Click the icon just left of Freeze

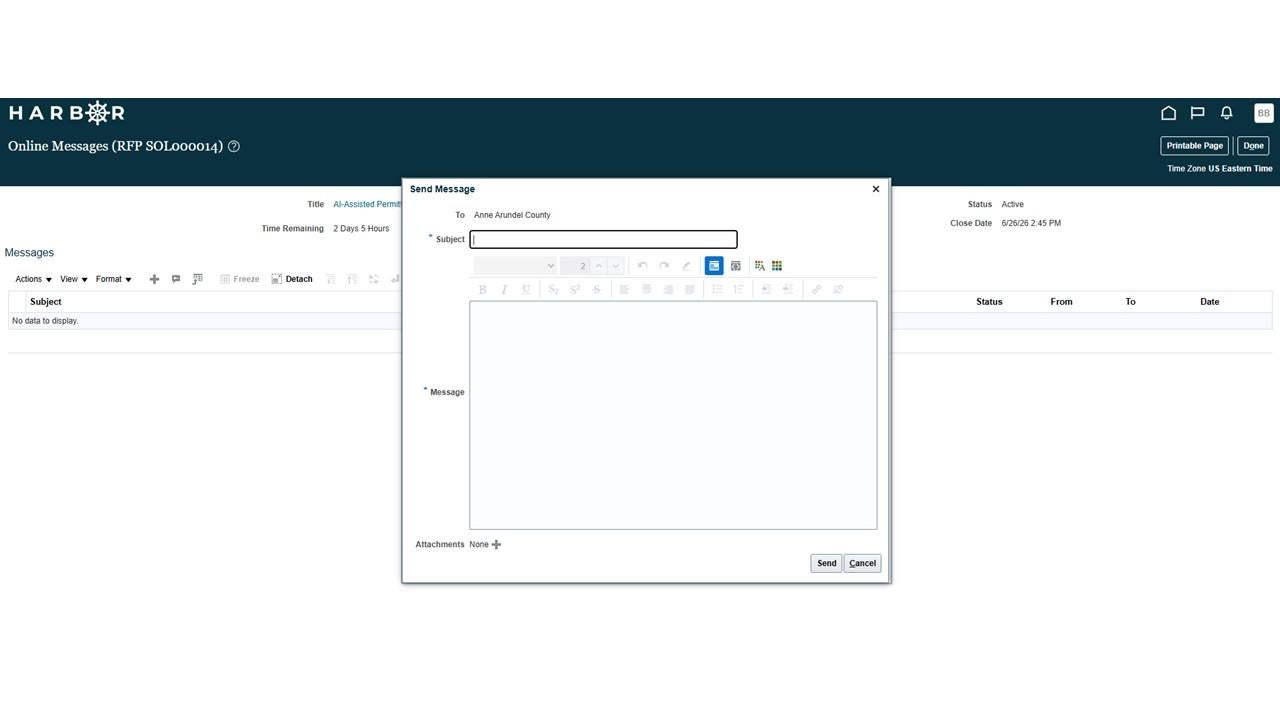click(x=198, y=279)
